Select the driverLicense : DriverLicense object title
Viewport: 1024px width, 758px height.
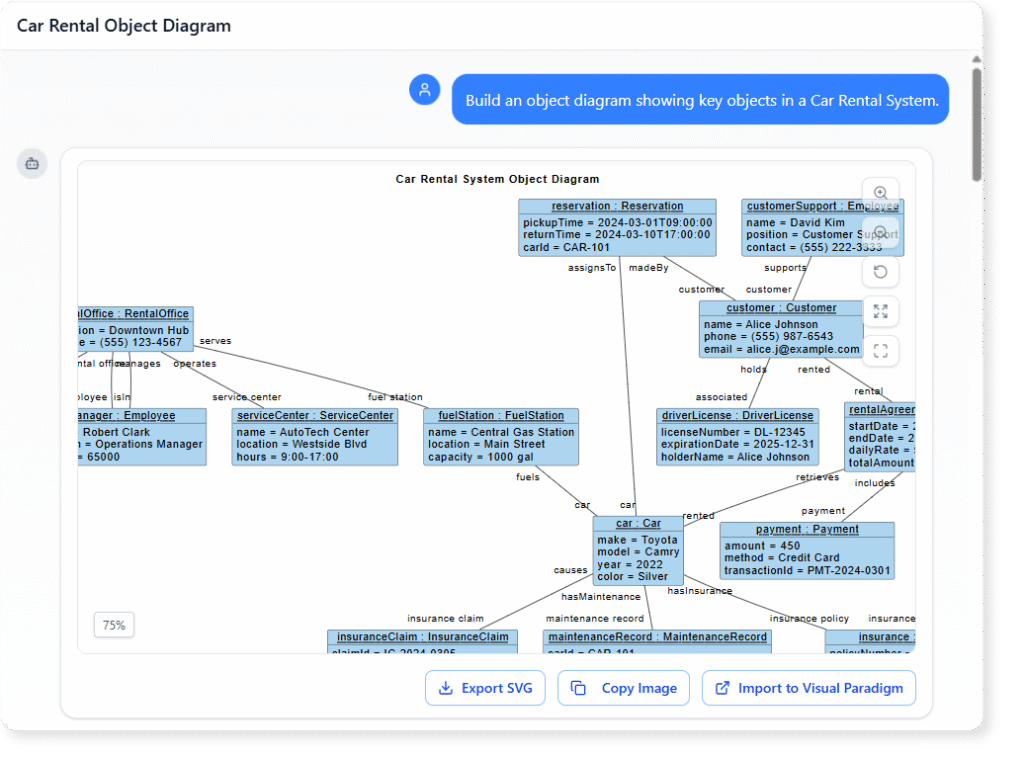(x=737, y=415)
